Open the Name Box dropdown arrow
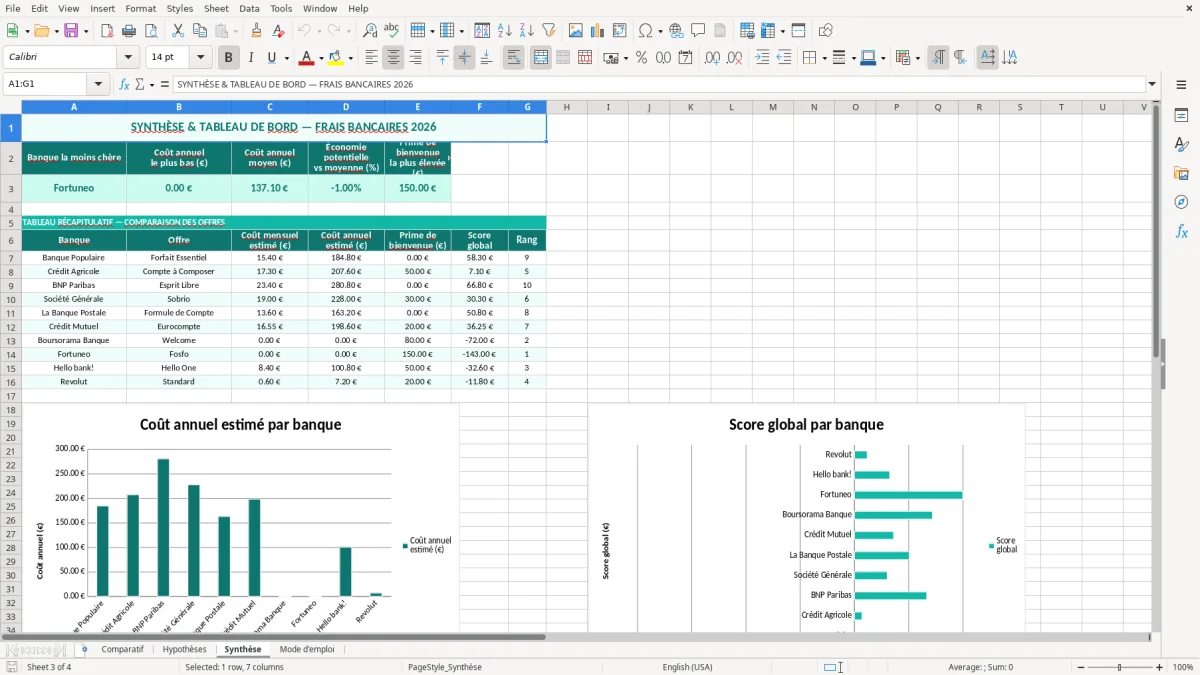1200x675 pixels. tap(98, 84)
